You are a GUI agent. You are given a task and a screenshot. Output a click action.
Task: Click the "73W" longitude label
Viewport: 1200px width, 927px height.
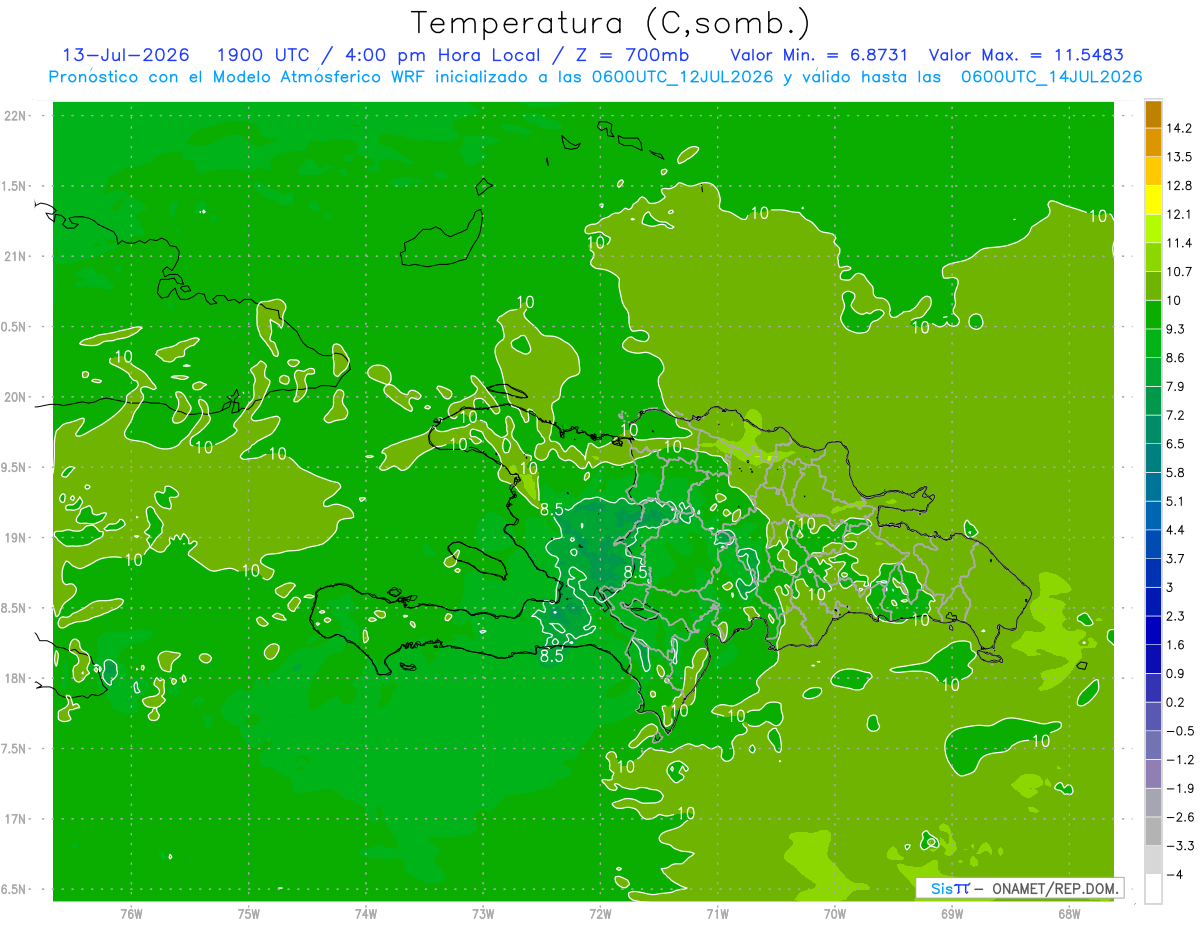pyautogui.click(x=483, y=914)
